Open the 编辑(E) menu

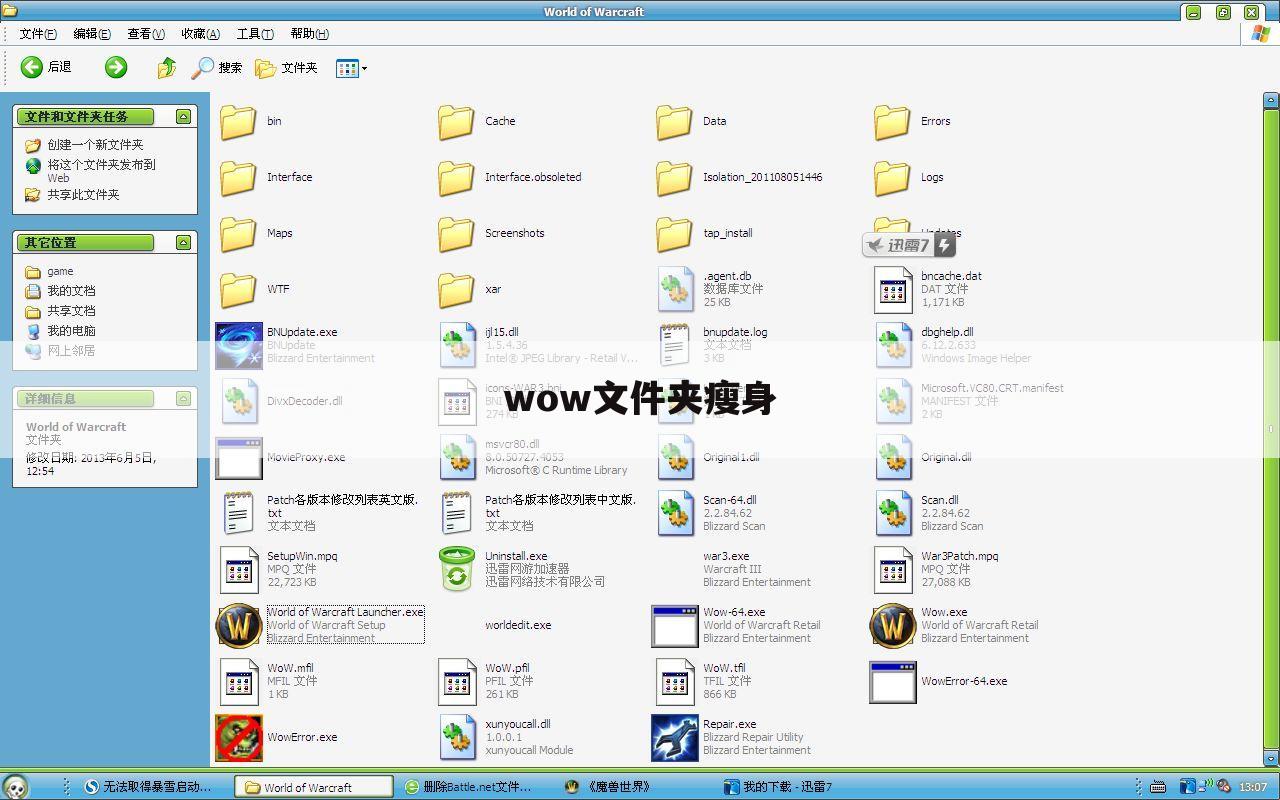tap(92, 33)
